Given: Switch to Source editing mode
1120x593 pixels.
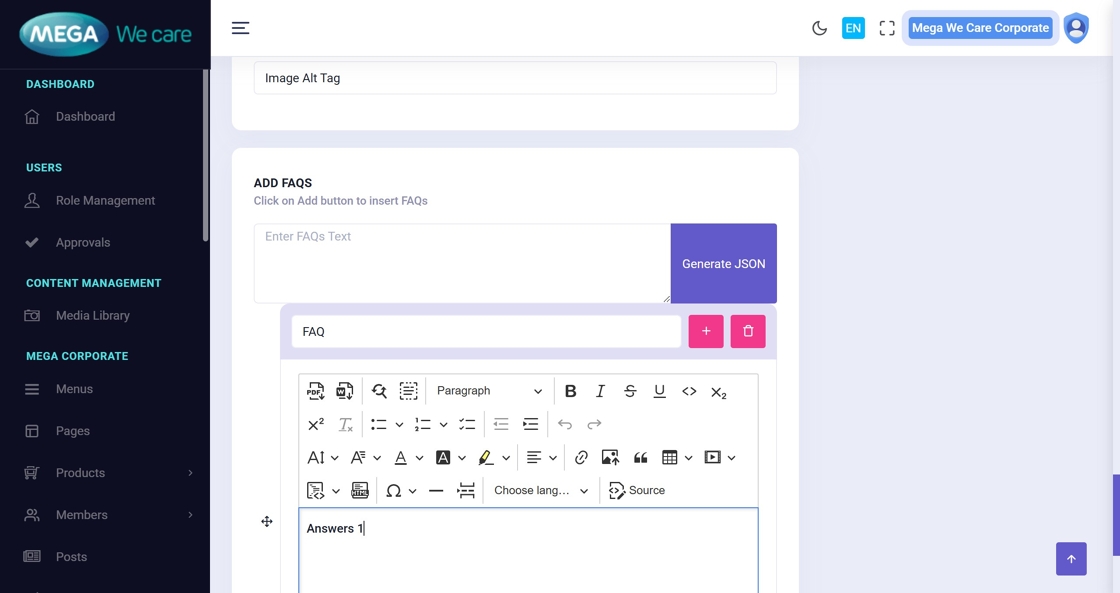Looking at the screenshot, I should [x=637, y=490].
